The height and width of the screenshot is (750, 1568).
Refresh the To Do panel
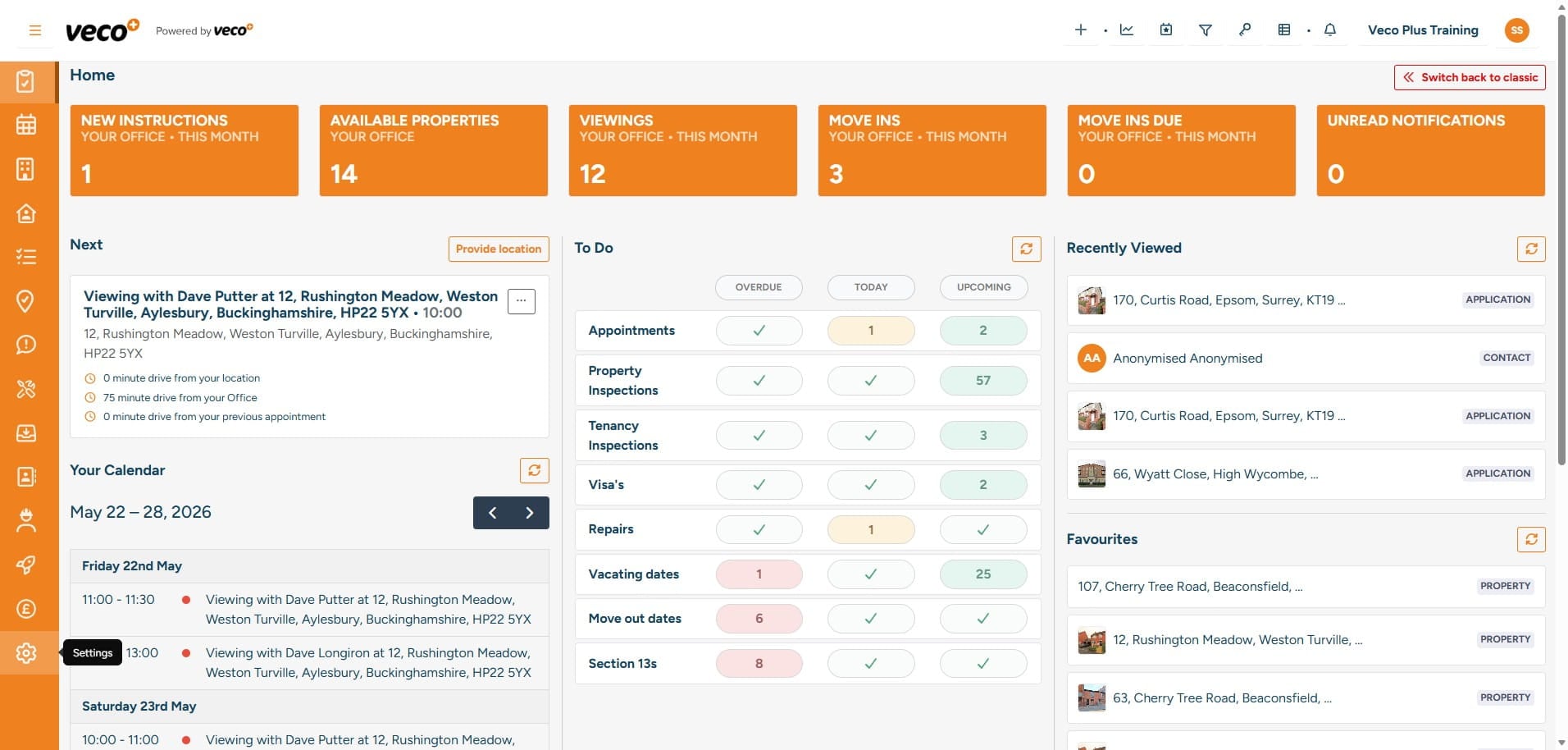(1026, 249)
